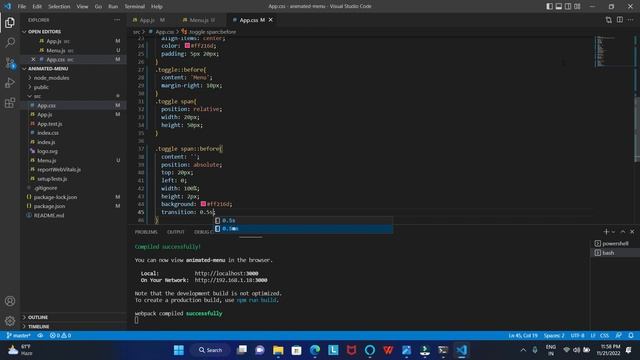Collapse the ANIMATED-MENU folder section
The width and height of the screenshot is (640, 360).
click(48, 69)
